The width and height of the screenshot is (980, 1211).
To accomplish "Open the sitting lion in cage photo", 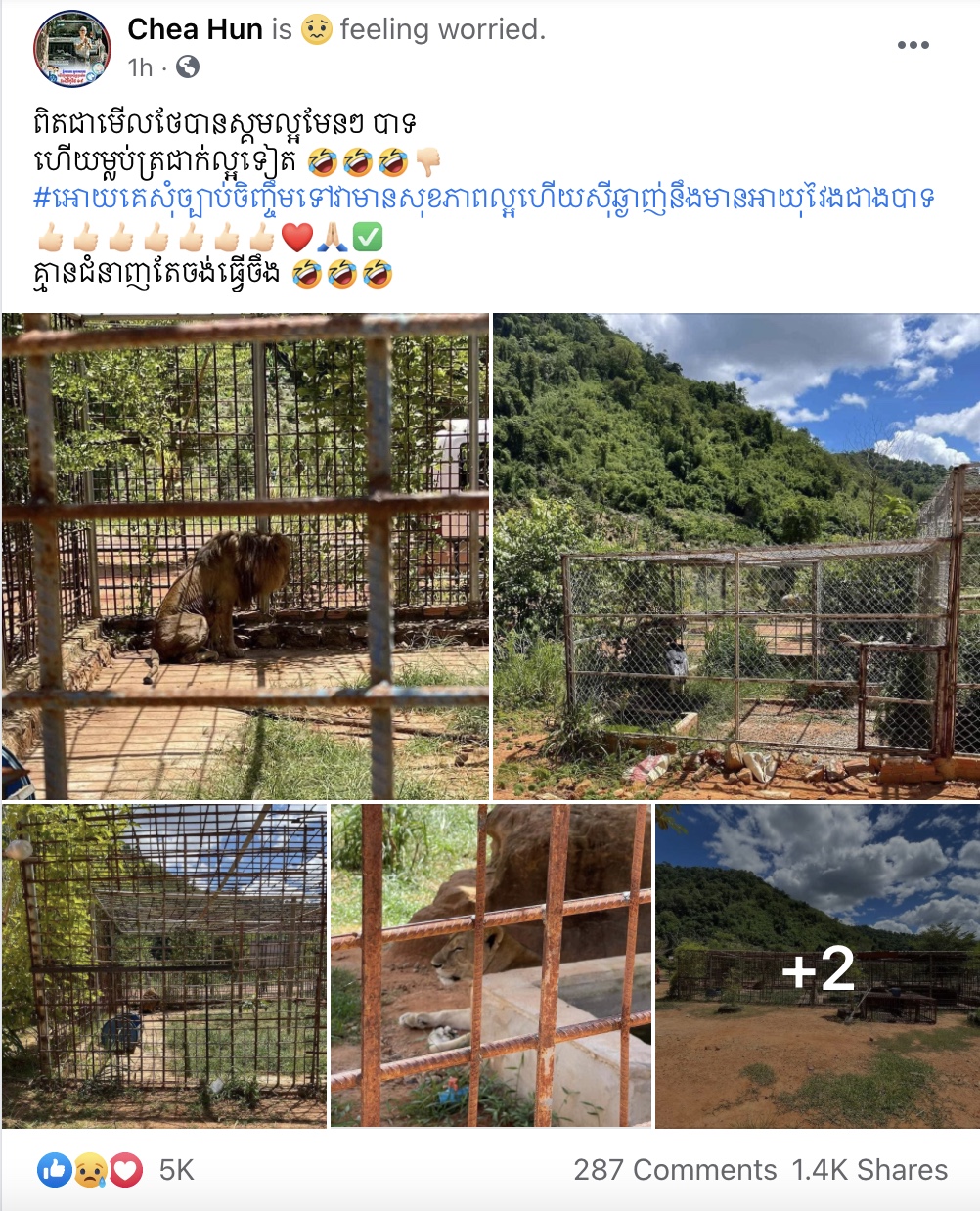I will point(245,557).
